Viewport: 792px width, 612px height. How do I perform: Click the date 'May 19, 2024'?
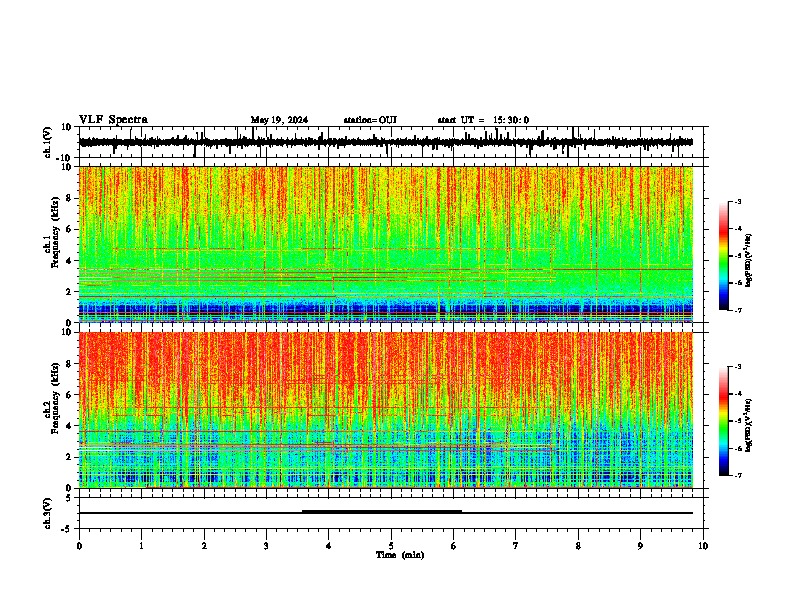279,120
